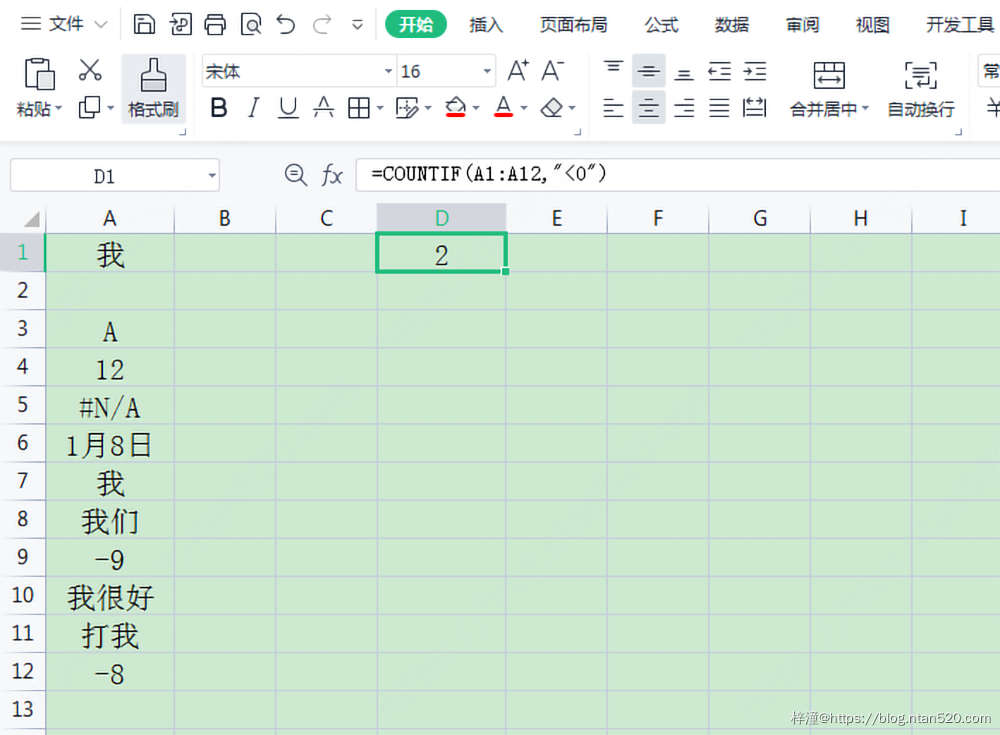The height and width of the screenshot is (735, 1000).
Task: Switch to the 插入 Insert tab
Action: tap(486, 24)
